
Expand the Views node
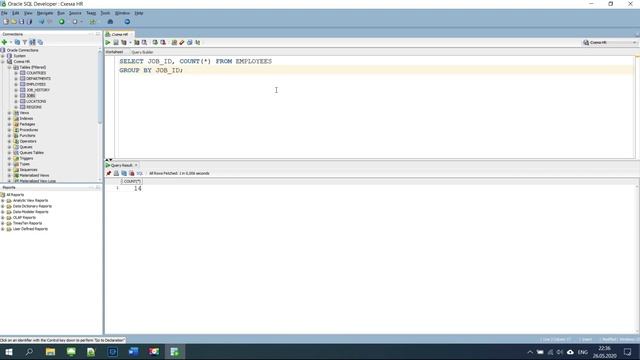click(9, 113)
